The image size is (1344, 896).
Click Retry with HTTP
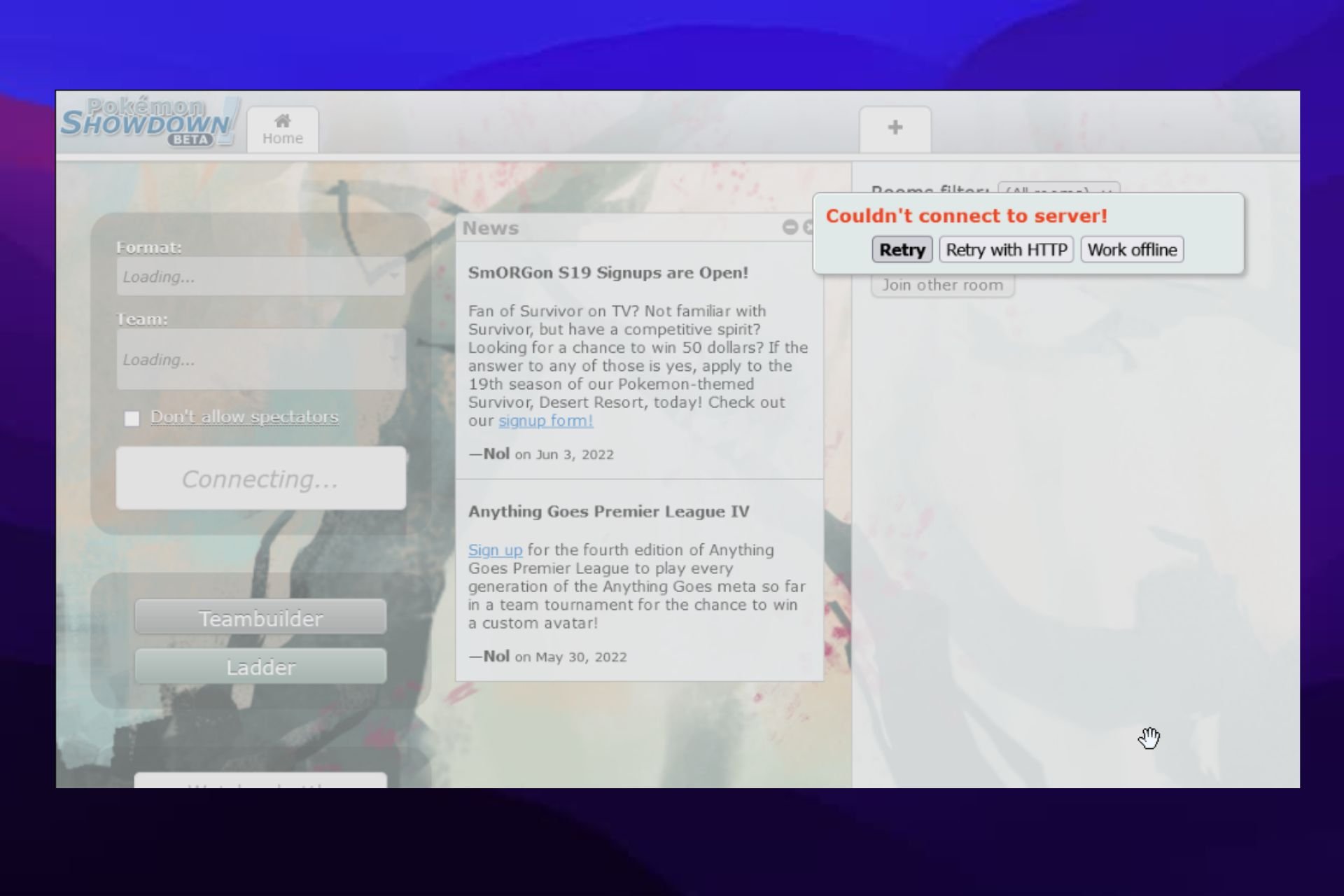(x=1006, y=250)
